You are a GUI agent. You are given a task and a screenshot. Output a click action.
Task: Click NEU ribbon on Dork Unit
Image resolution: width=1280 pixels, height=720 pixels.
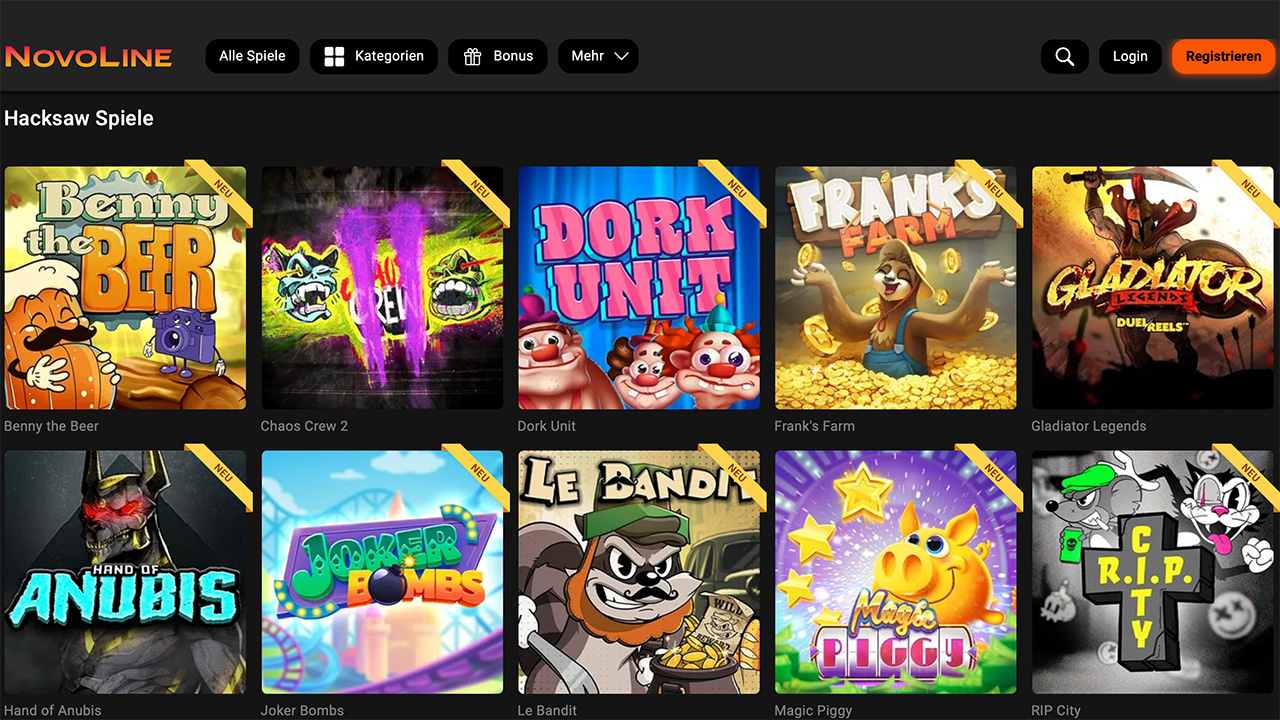[x=738, y=188]
